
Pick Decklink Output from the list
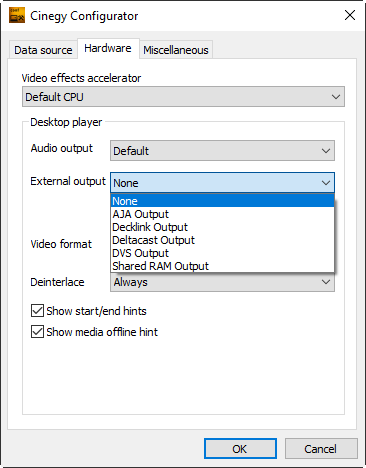pos(223,227)
